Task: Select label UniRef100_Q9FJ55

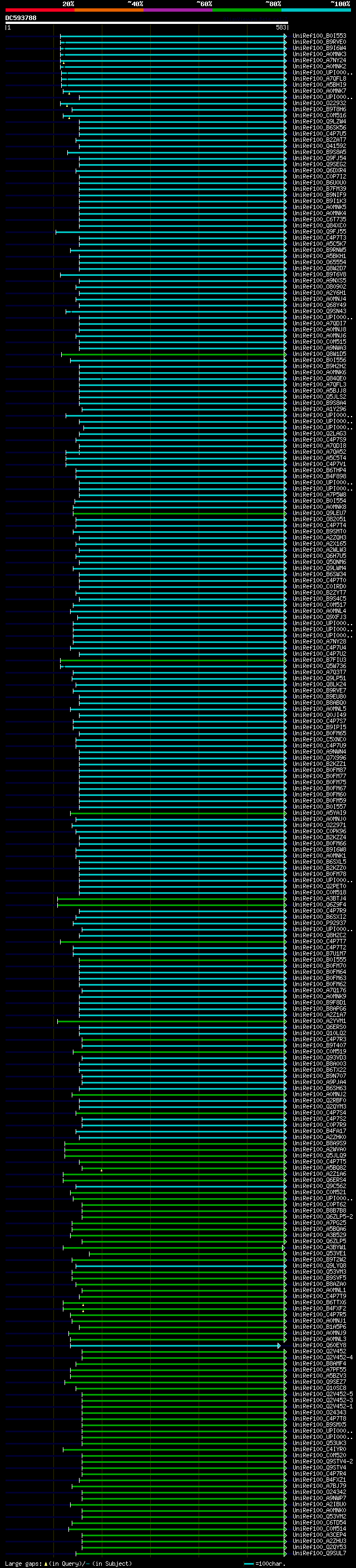Action: coord(319,232)
